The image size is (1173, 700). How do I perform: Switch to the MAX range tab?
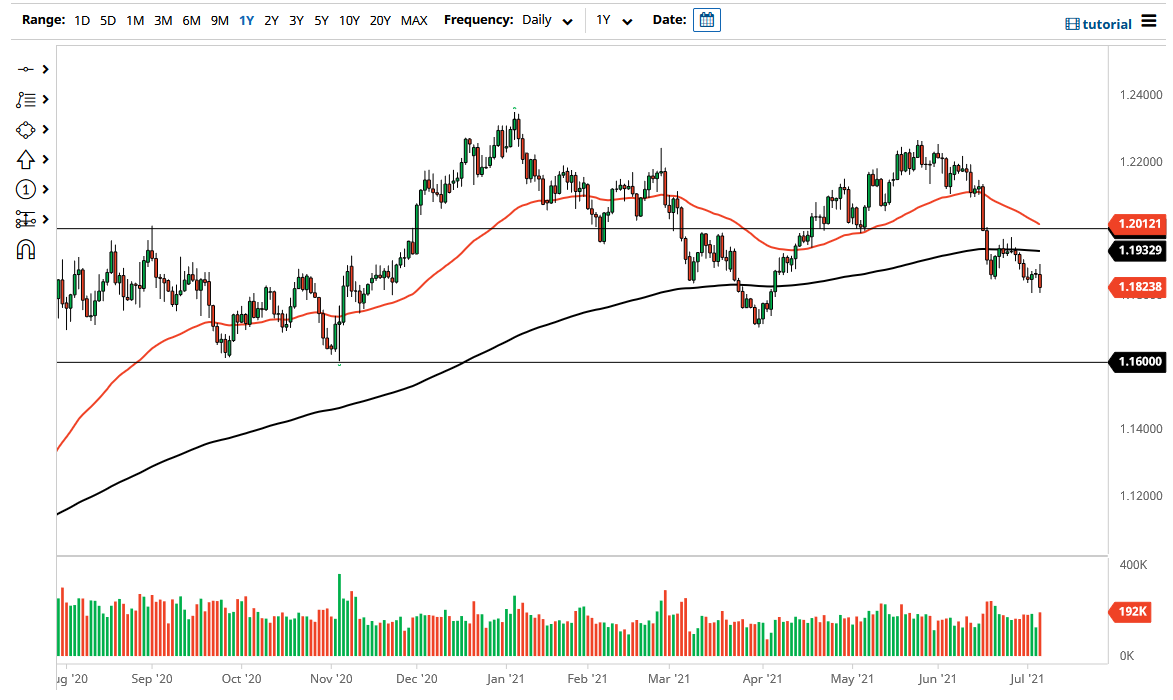tap(414, 20)
